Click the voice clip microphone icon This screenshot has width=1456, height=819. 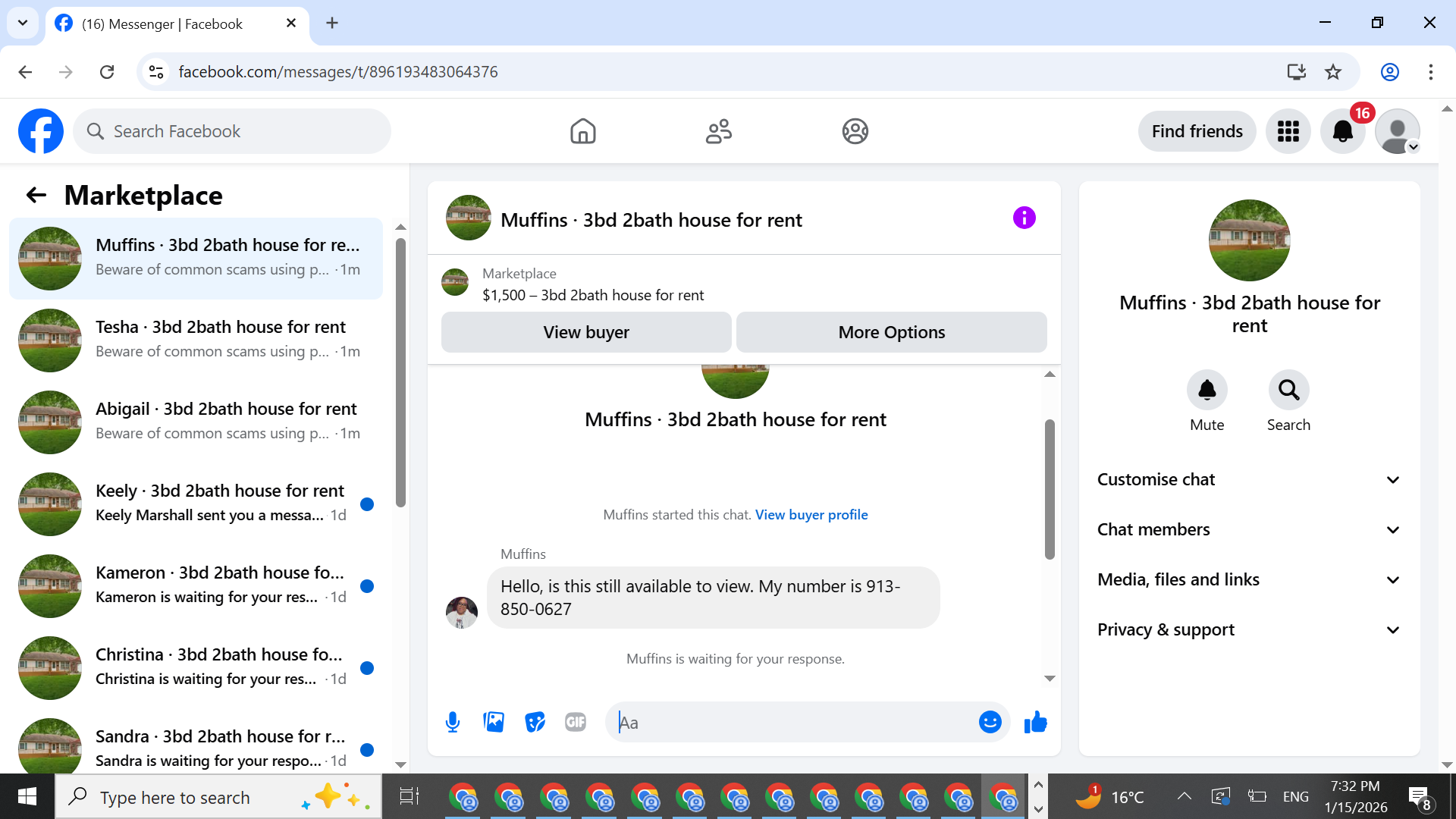[453, 722]
